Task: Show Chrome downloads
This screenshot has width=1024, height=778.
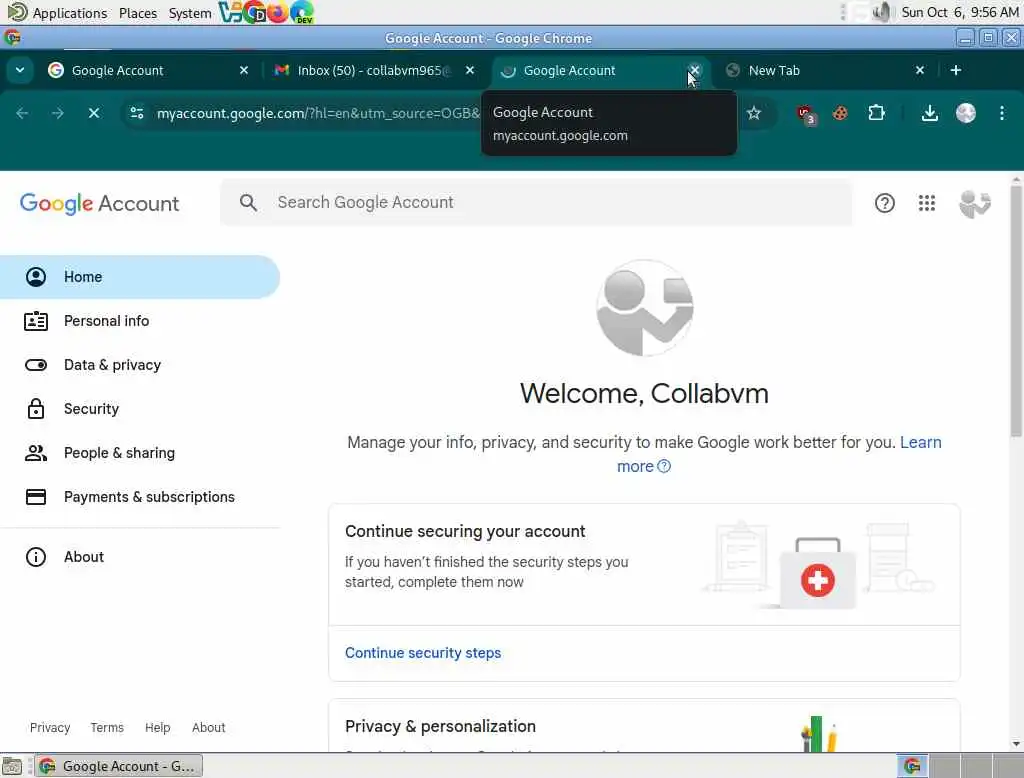Action: [929, 113]
